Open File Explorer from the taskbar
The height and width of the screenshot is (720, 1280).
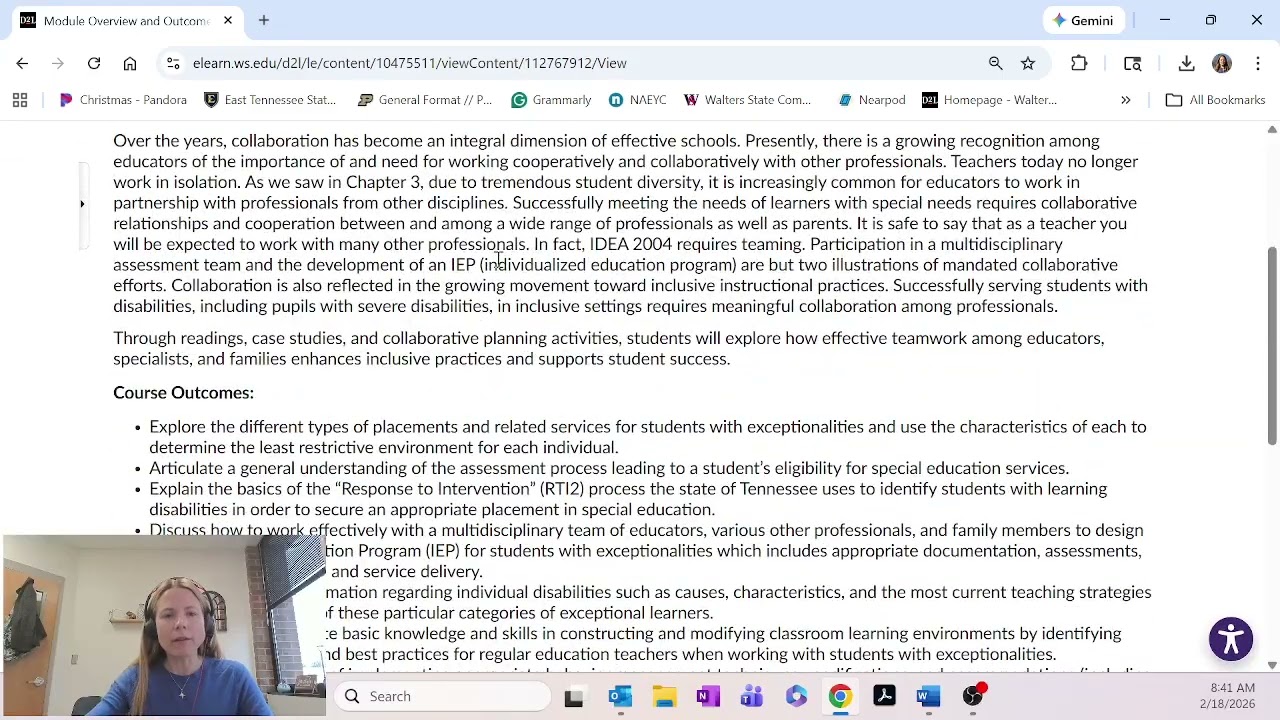coord(665,696)
